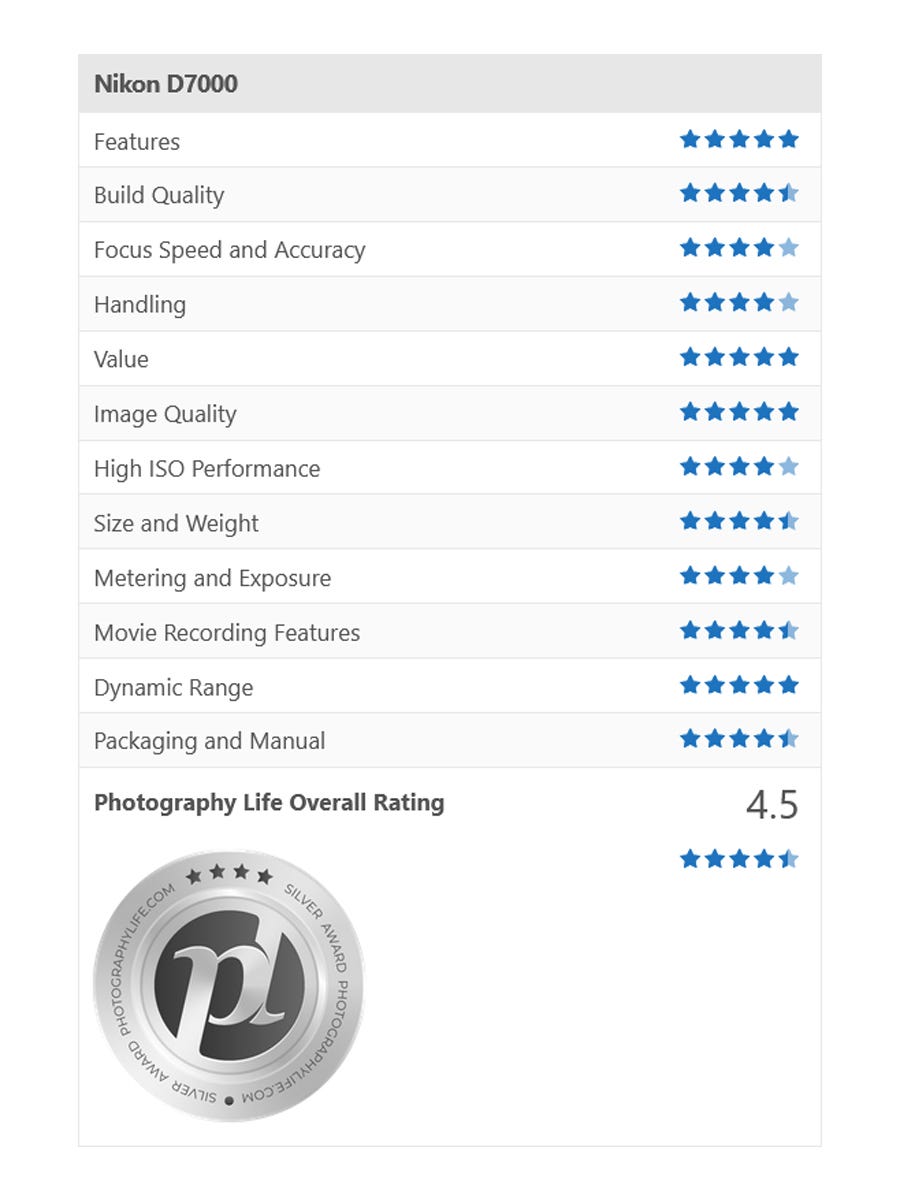Click the Metering and Exposure stars
This screenshot has height=1200, width=900.
[739, 576]
